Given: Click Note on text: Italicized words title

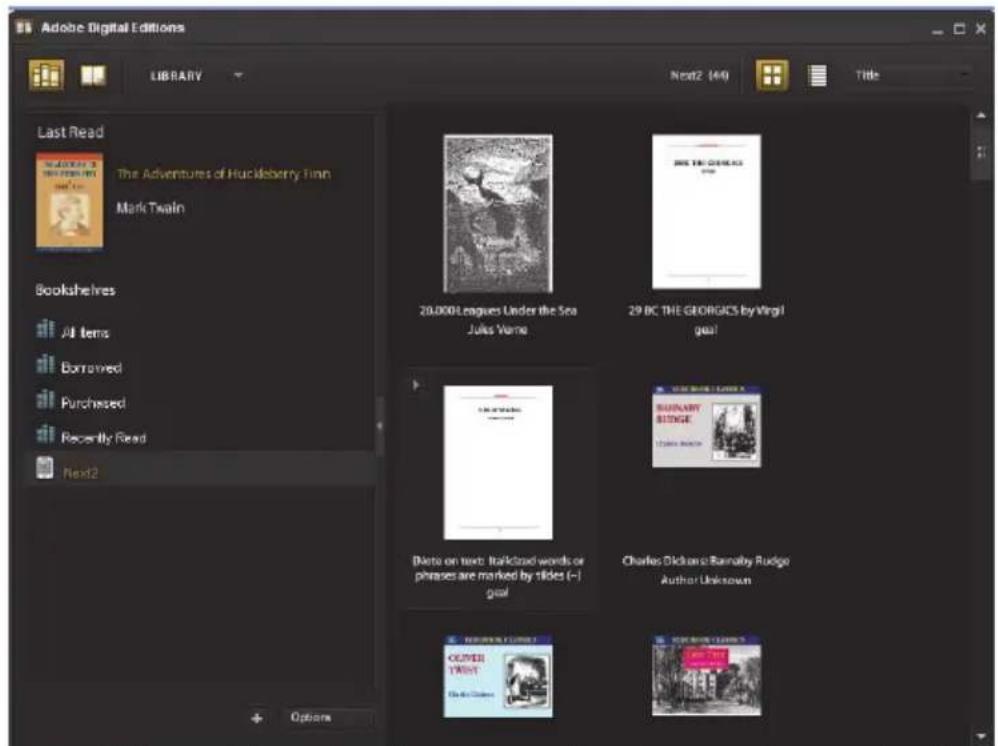Looking at the screenshot, I should tap(498, 568).
